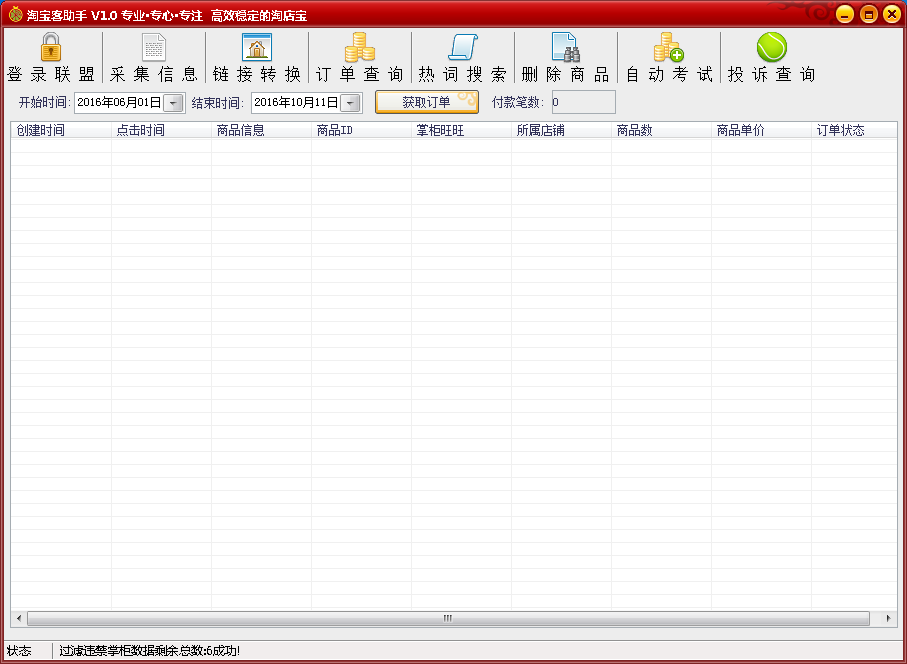Launch 自动考试 coins-plus icon
Screen dimensions: 907x664
coord(668,48)
